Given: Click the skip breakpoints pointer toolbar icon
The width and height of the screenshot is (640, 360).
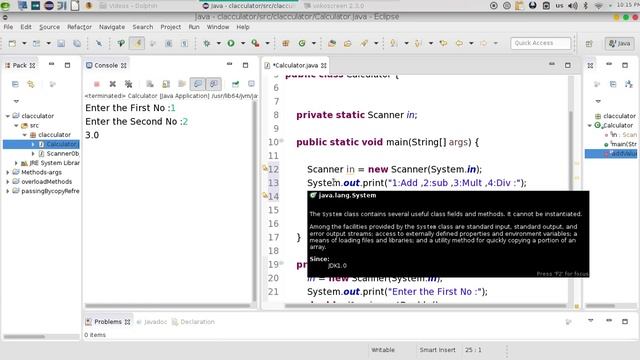Looking at the screenshot, I should pos(99,43).
